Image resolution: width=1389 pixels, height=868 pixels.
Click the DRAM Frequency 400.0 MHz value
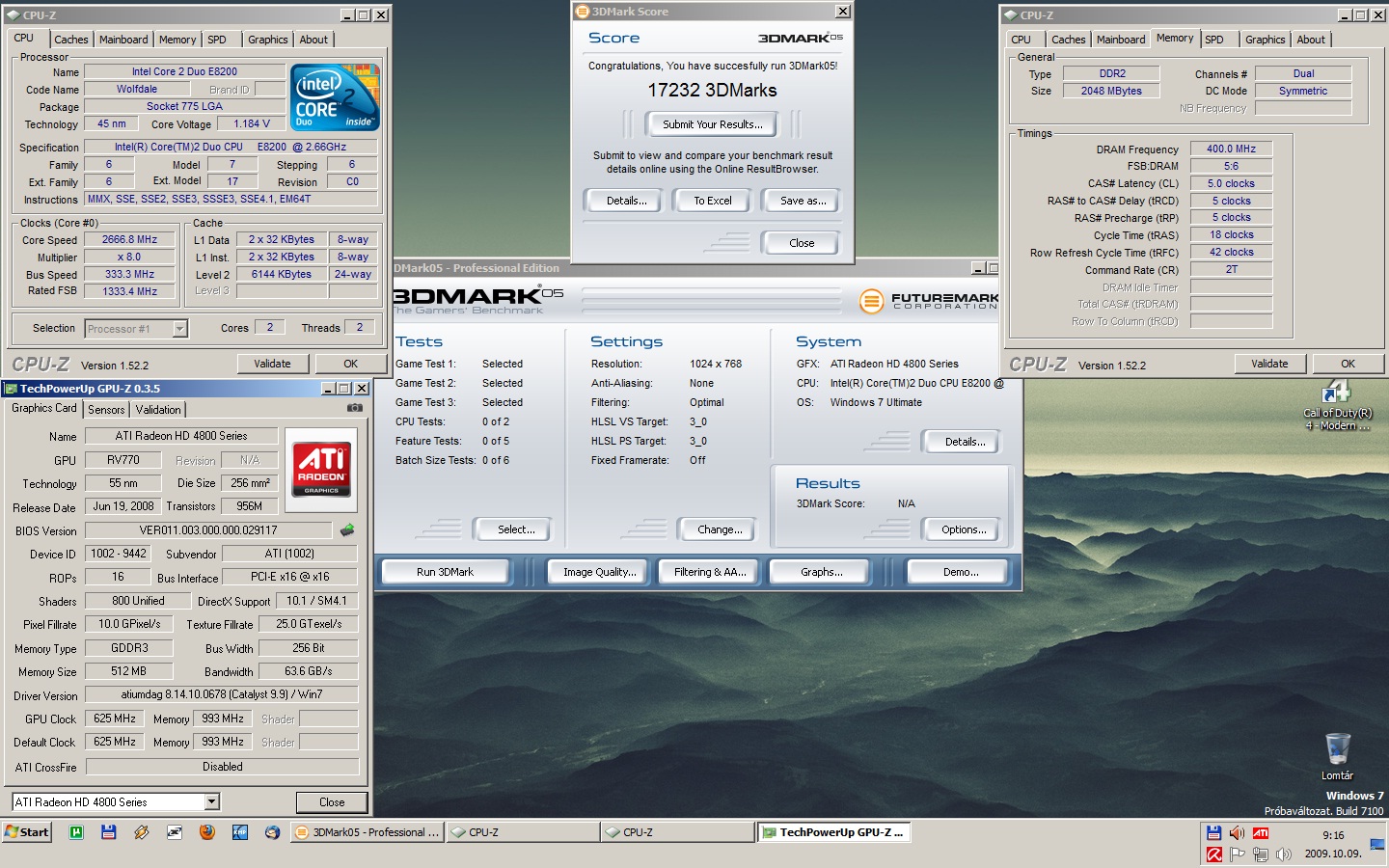(1231, 149)
